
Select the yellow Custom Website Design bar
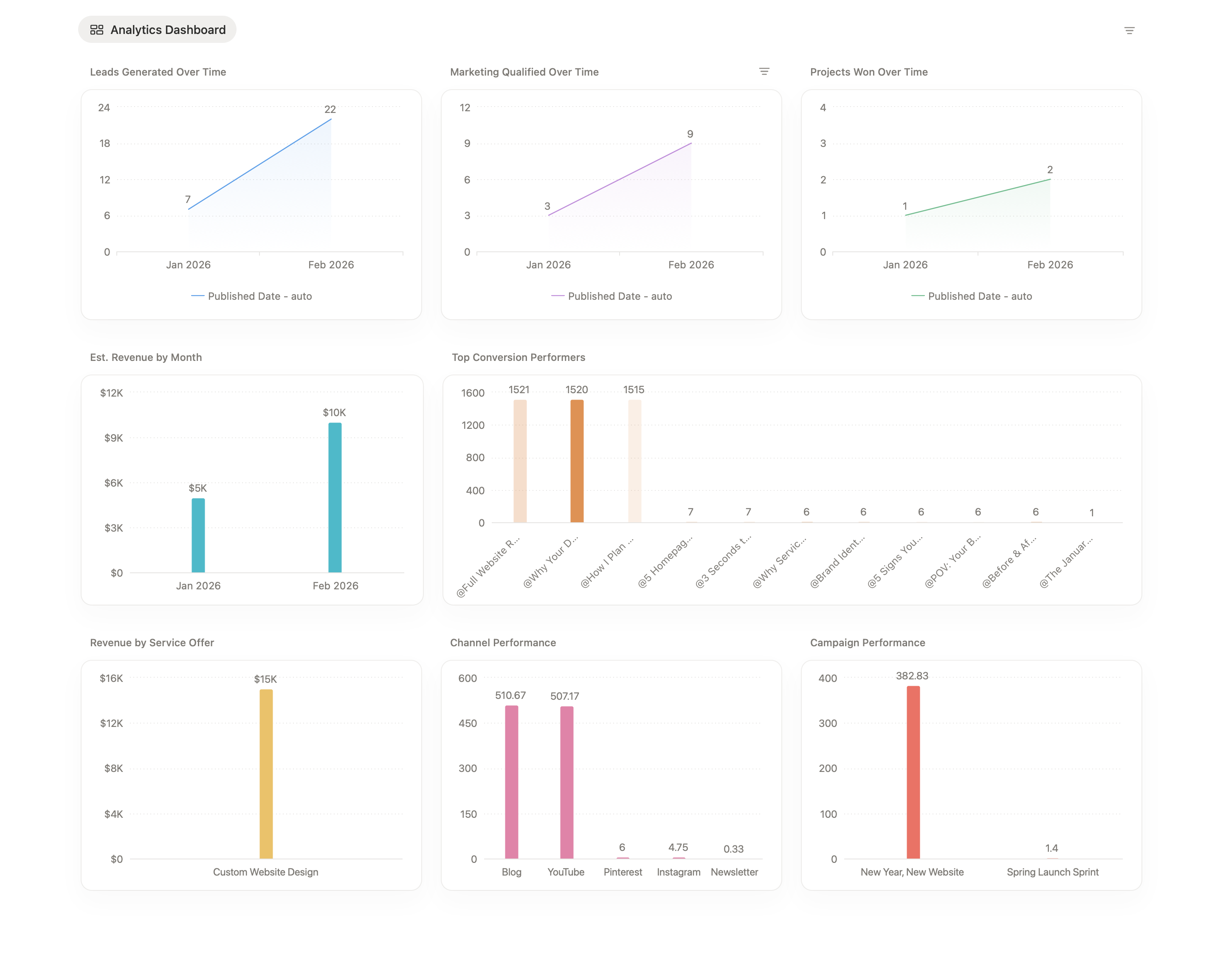point(266,774)
